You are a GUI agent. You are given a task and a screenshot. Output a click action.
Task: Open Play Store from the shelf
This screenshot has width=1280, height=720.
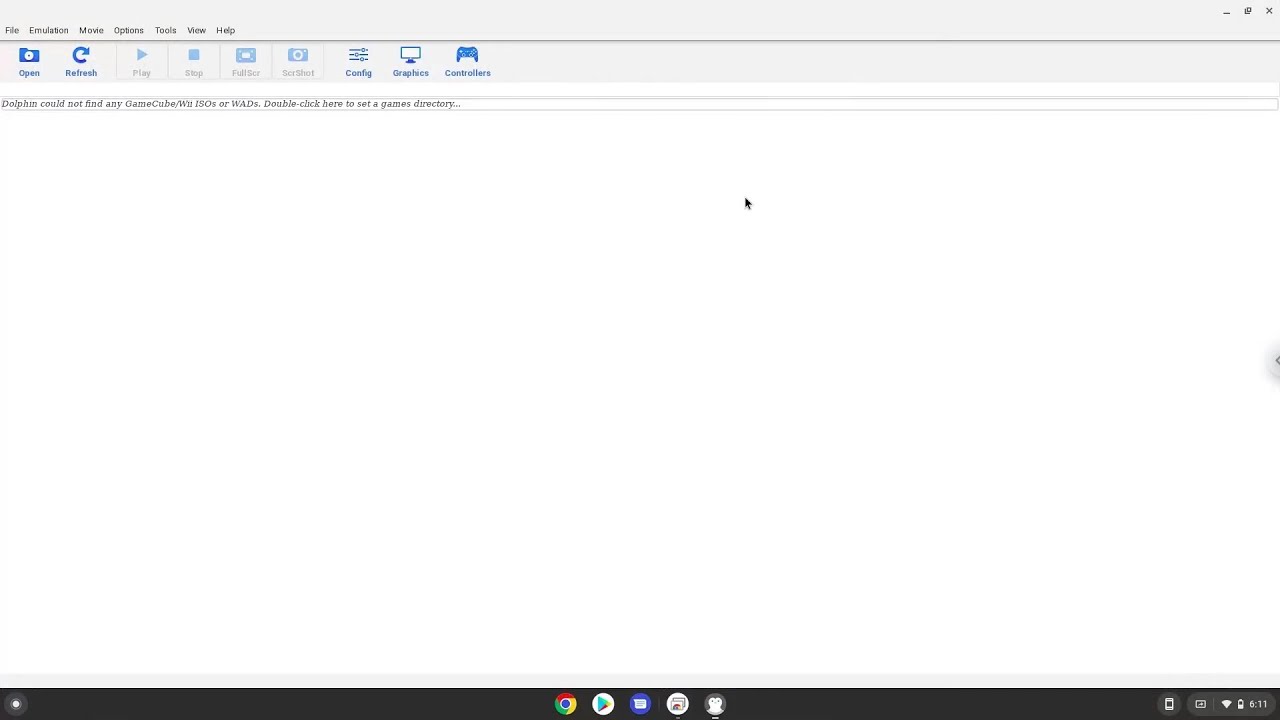(x=603, y=704)
